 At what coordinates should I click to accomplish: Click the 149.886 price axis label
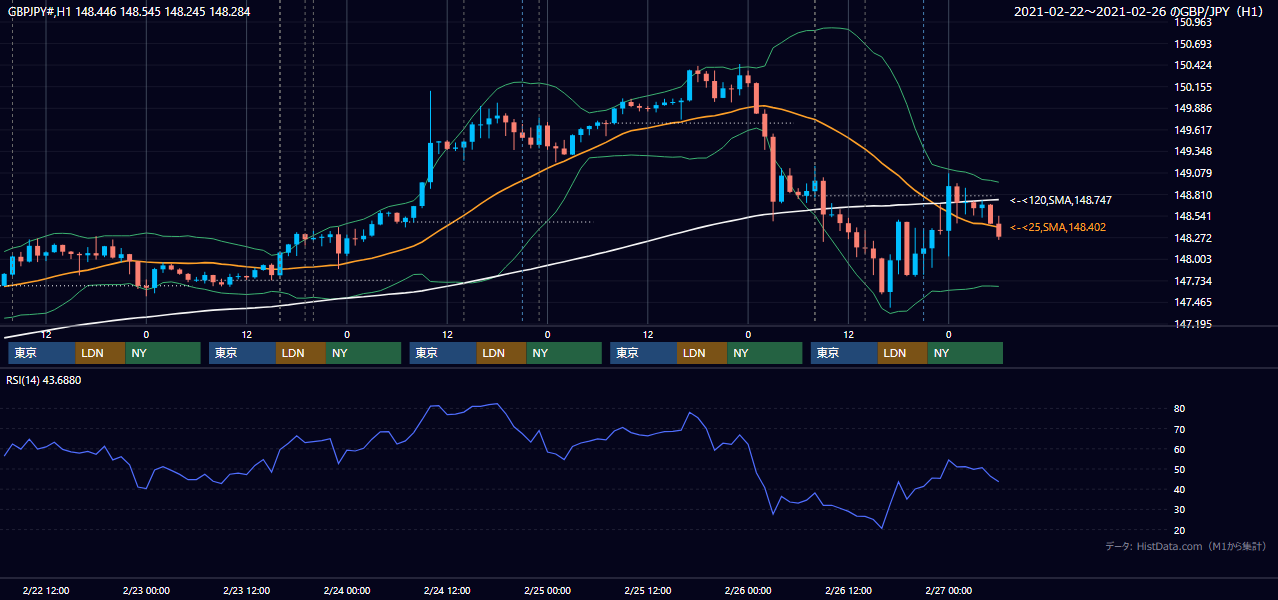click(x=1193, y=108)
